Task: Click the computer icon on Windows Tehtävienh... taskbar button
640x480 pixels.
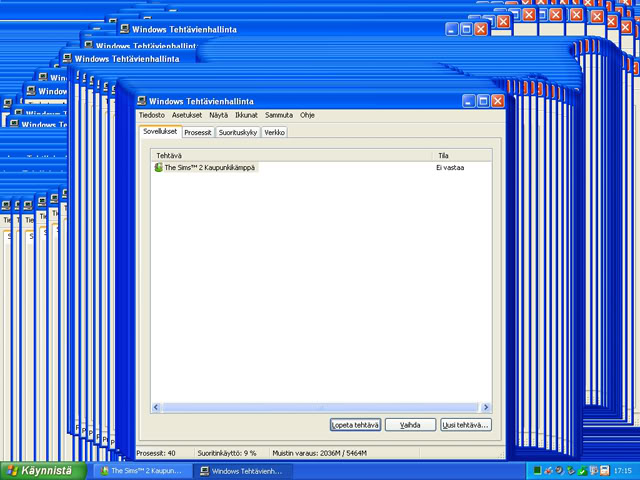Action: [204, 471]
